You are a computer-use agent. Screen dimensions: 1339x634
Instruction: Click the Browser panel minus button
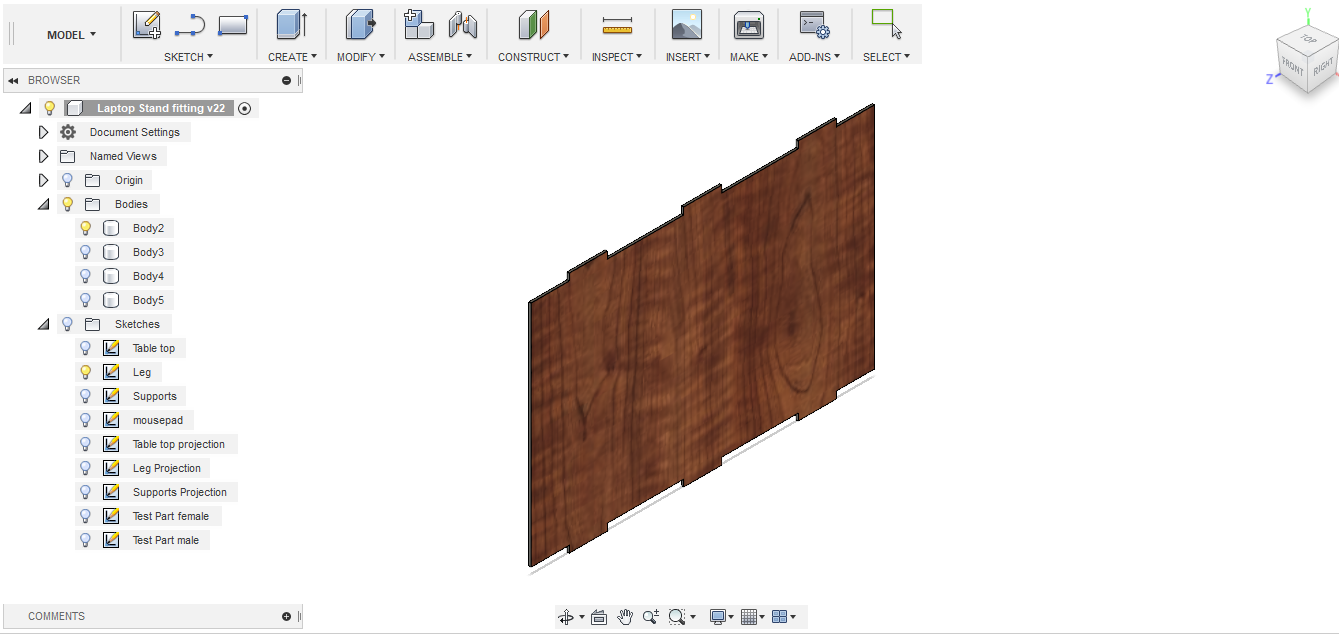click(287, 80)
